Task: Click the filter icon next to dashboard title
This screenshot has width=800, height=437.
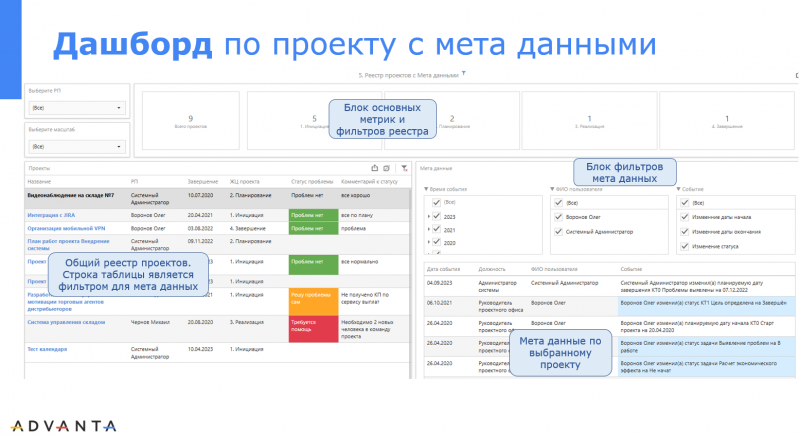Action: tap(464, 74)
